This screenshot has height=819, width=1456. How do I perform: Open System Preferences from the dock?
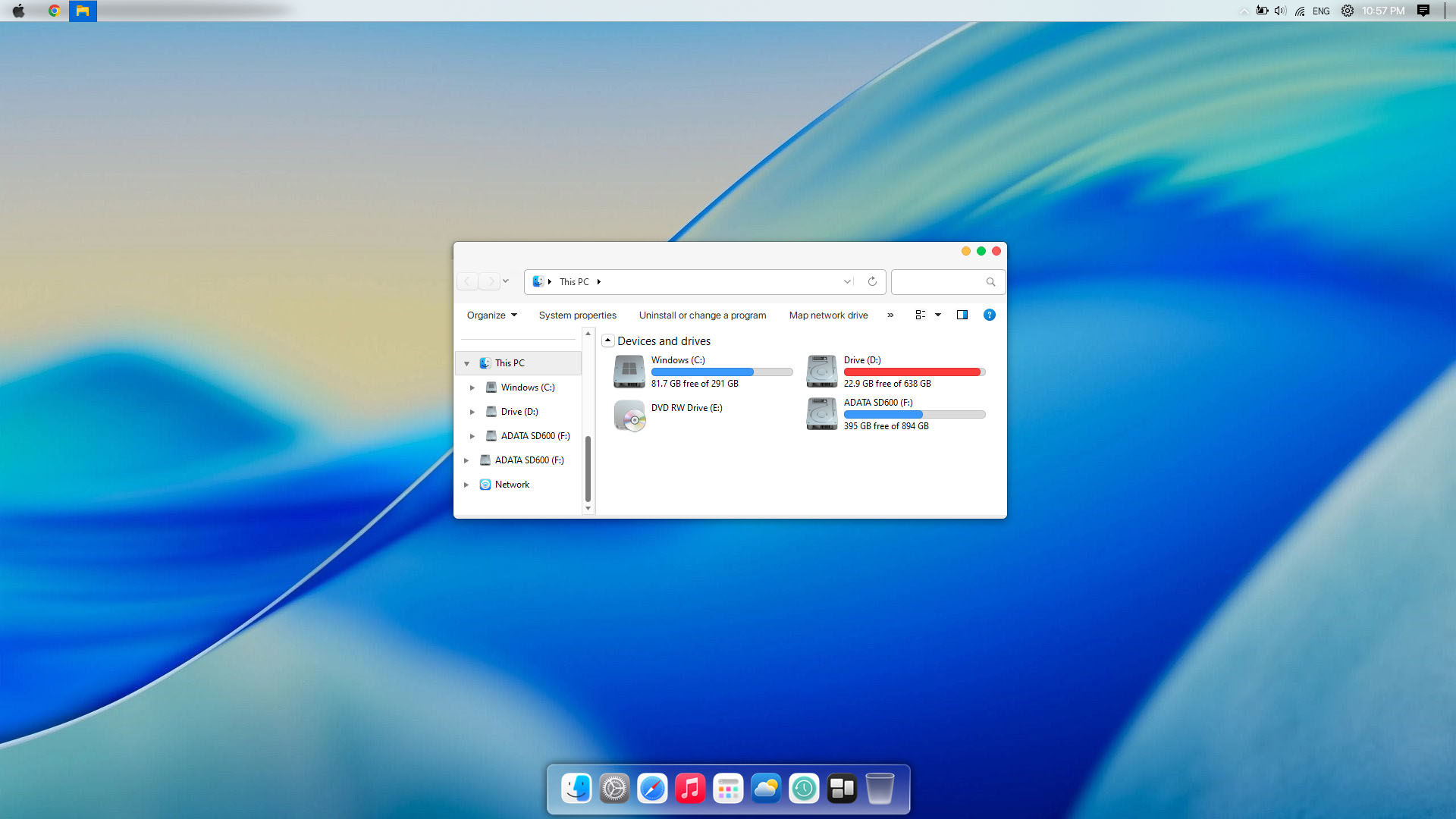(x=614, y=788)
